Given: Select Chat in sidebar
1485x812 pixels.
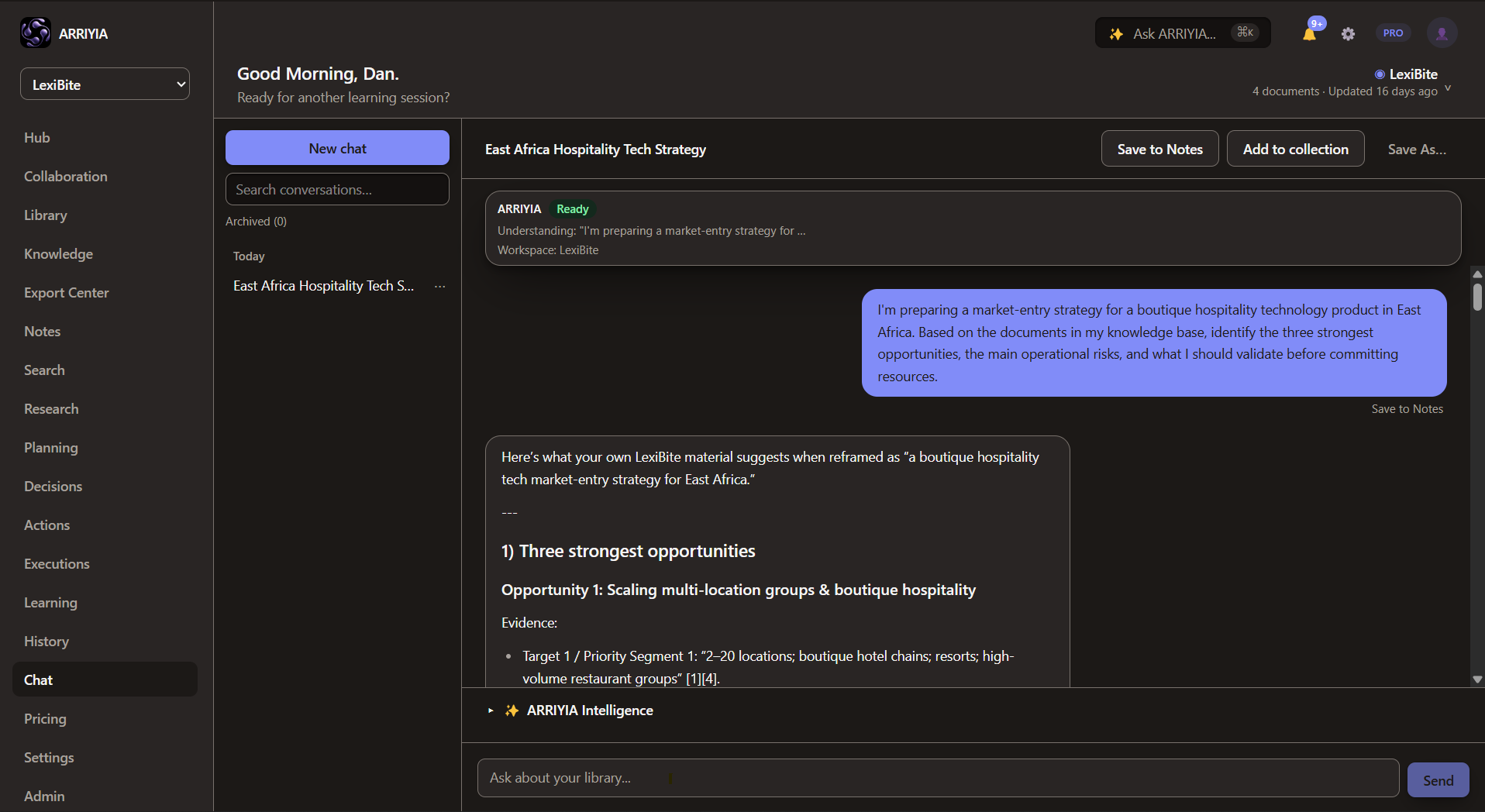Looking at the screenshot, I should click(105, 680).
